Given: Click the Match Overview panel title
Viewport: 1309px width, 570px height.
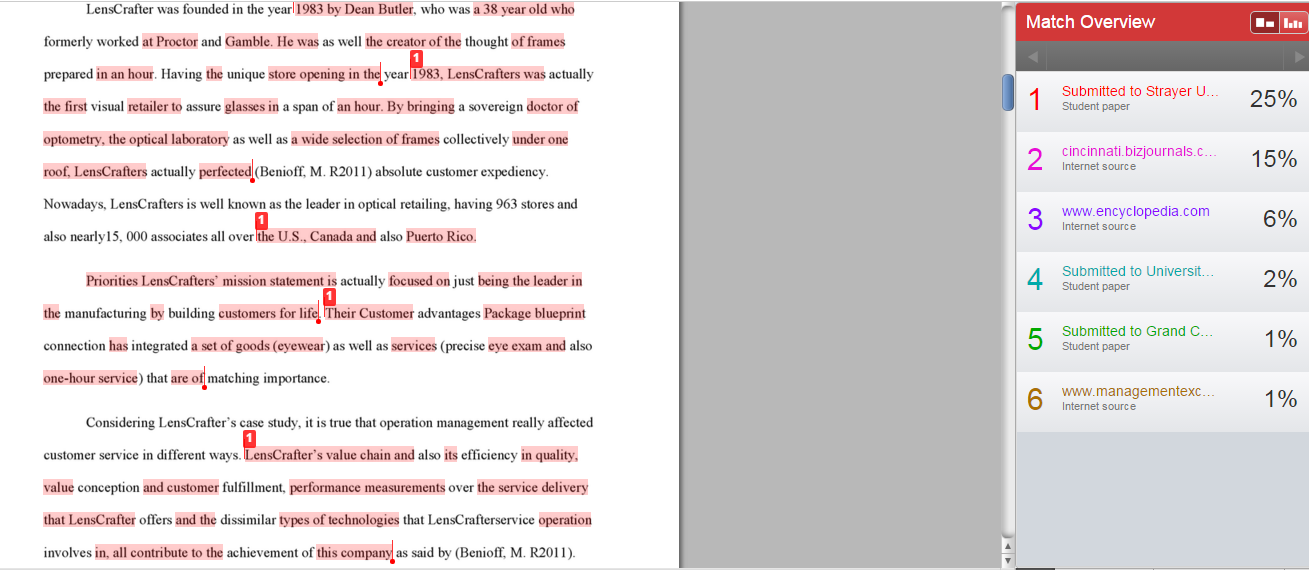Looking at the screenshot, I should 1090,22.
